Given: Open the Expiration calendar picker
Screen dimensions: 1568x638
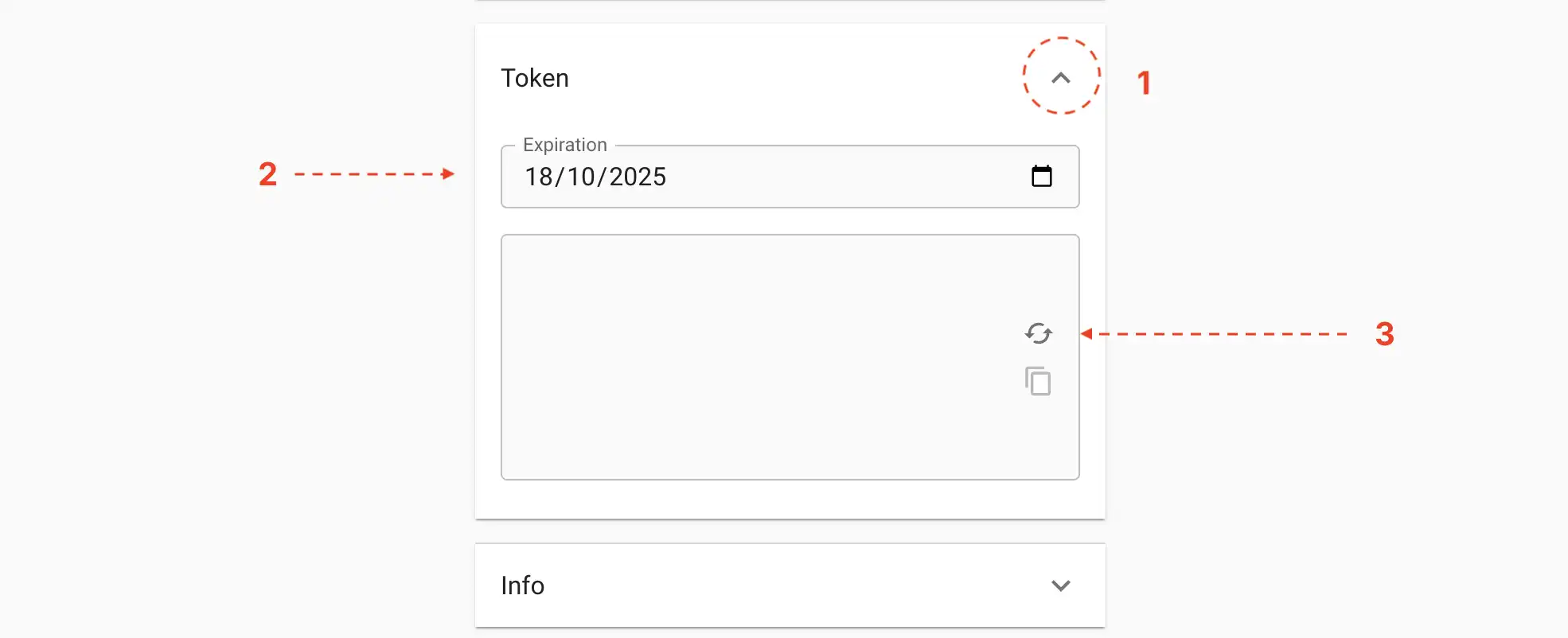Looking at the screenshot, I should tap(1042, 177).
